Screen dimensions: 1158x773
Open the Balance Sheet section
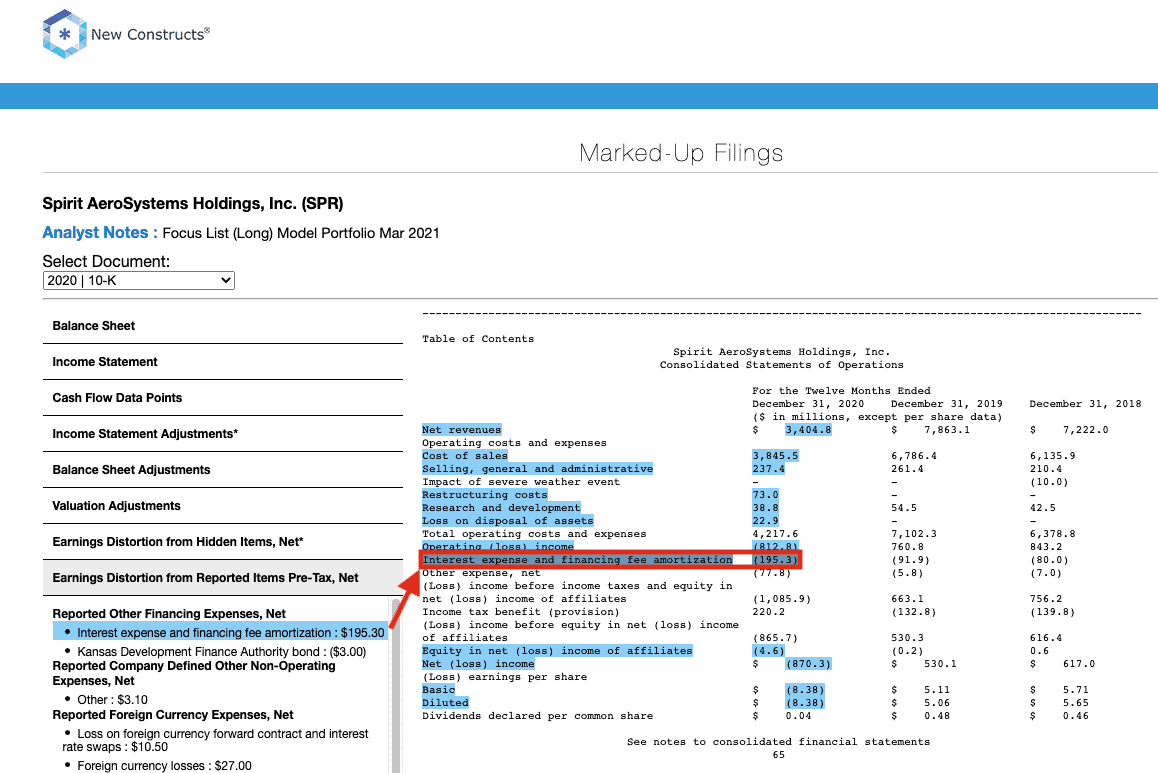[x=223, y=326]
